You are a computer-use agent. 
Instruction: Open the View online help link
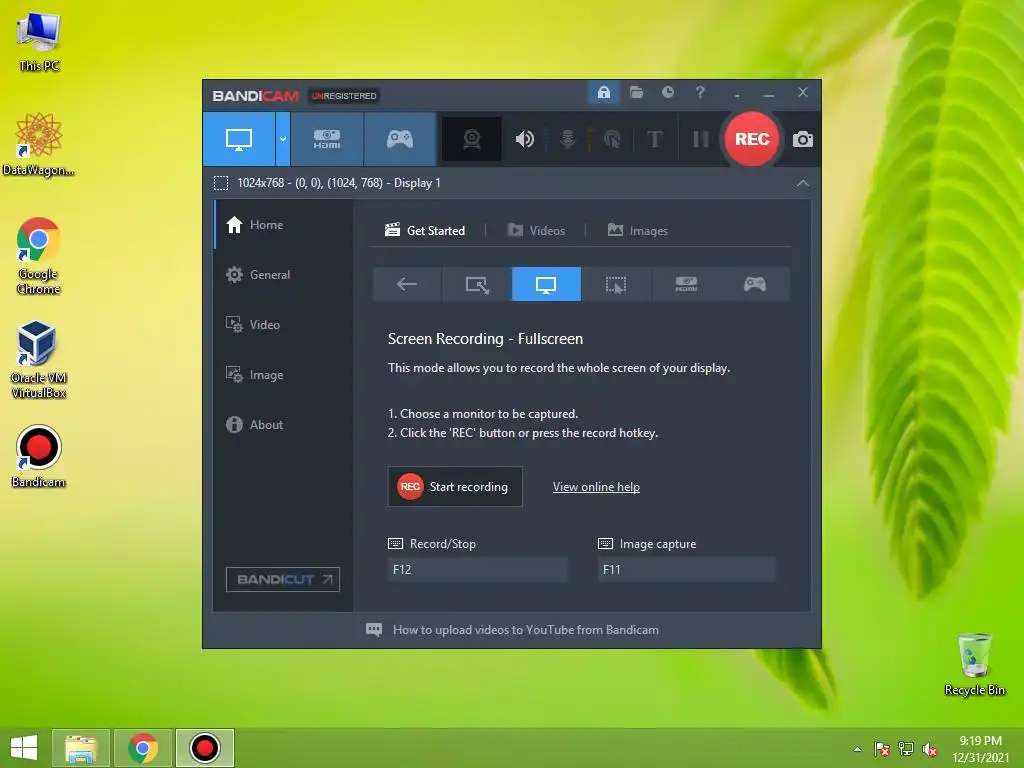click(596, 487)
